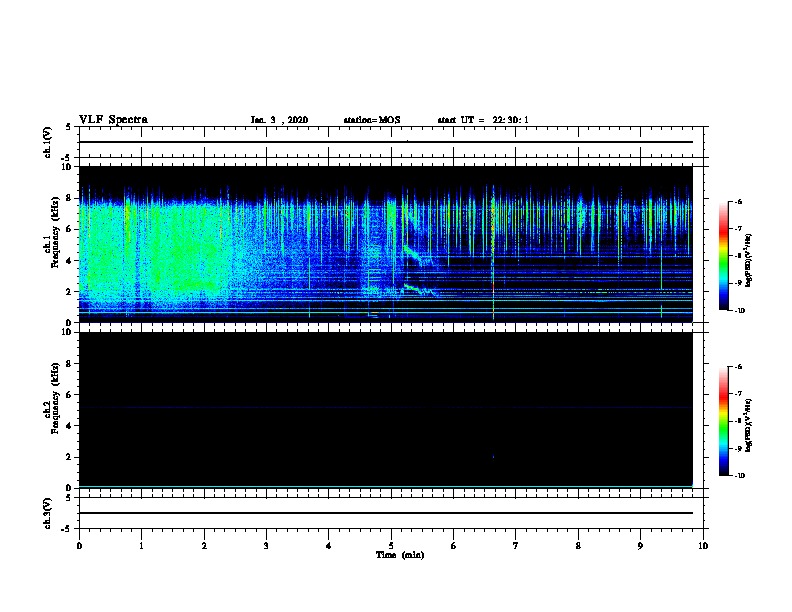Click the time axis tick label "7"

516,546
